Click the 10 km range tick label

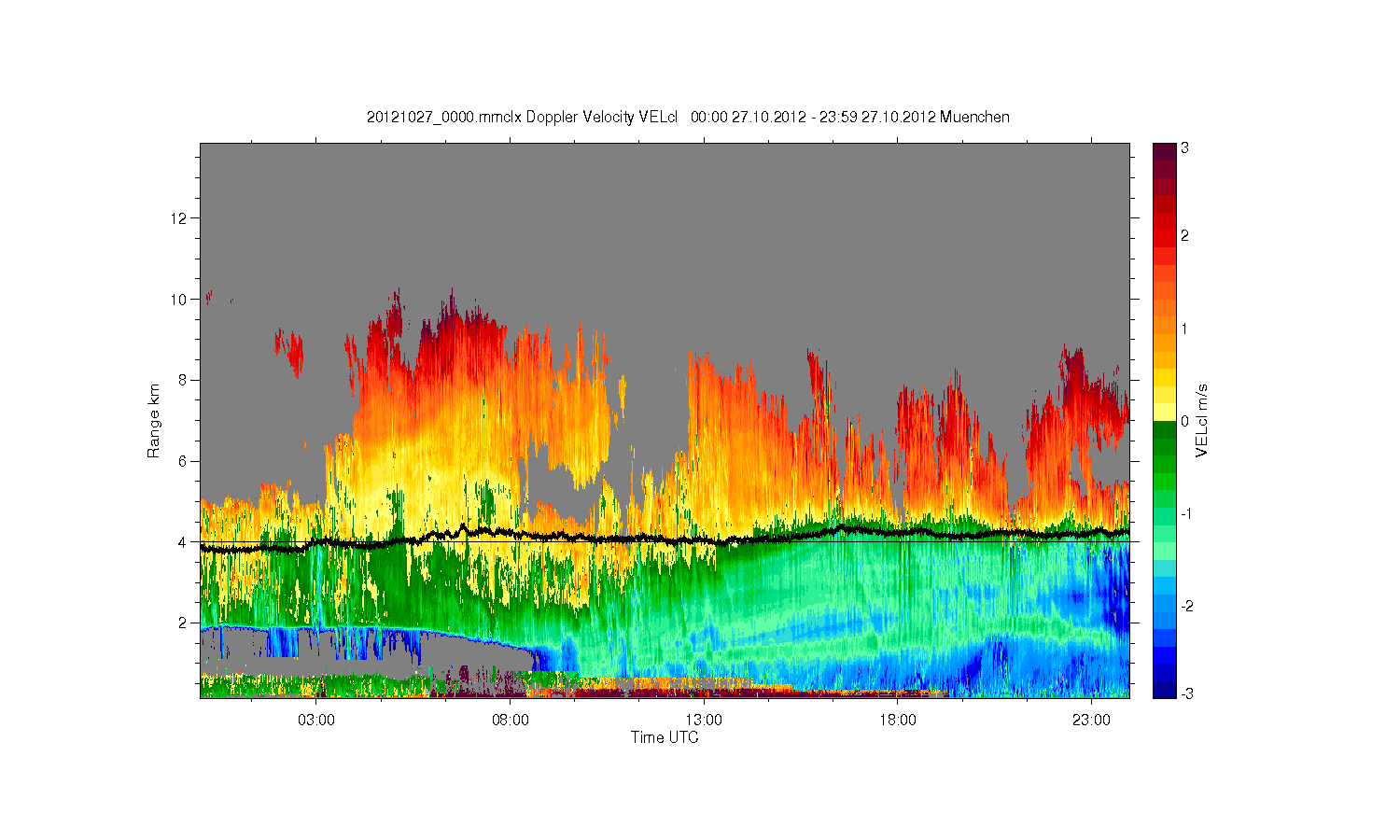[180, 300]
